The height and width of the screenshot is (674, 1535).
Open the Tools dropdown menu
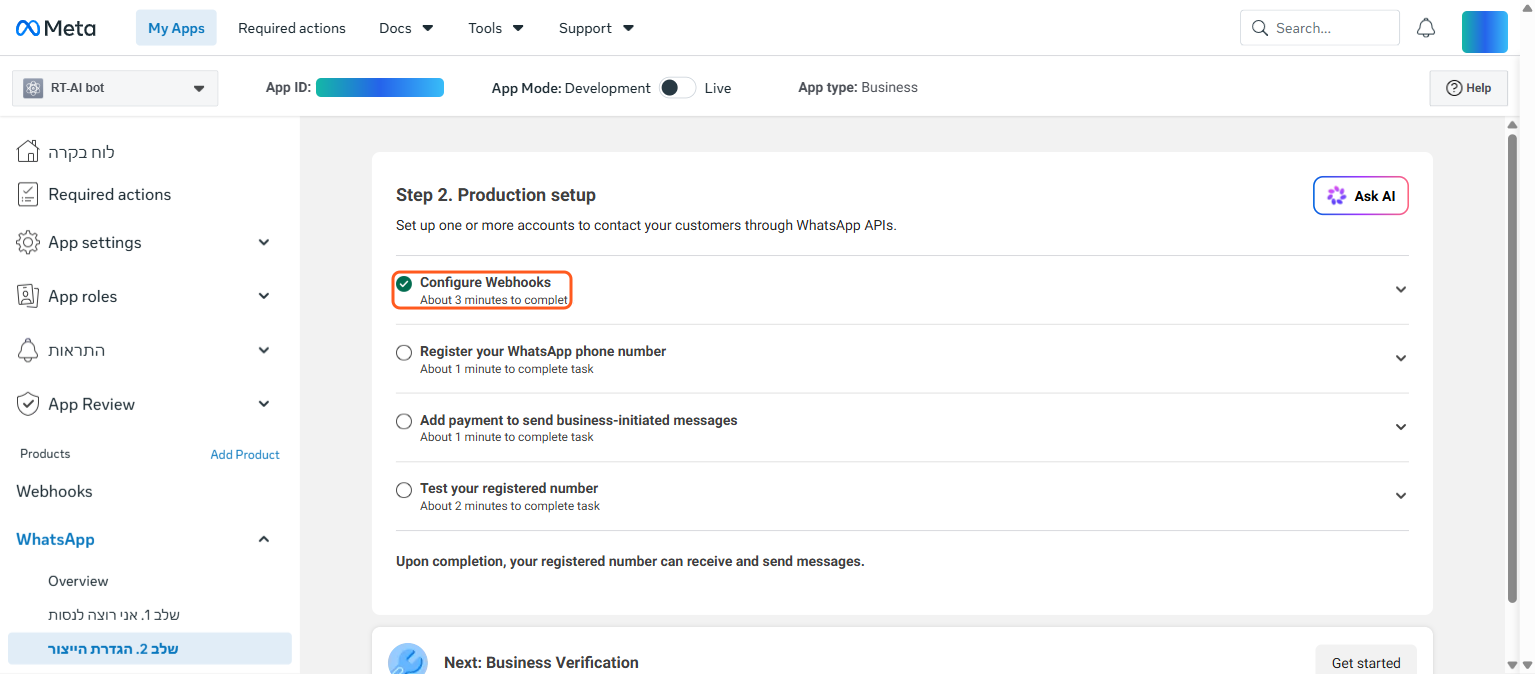496,28
